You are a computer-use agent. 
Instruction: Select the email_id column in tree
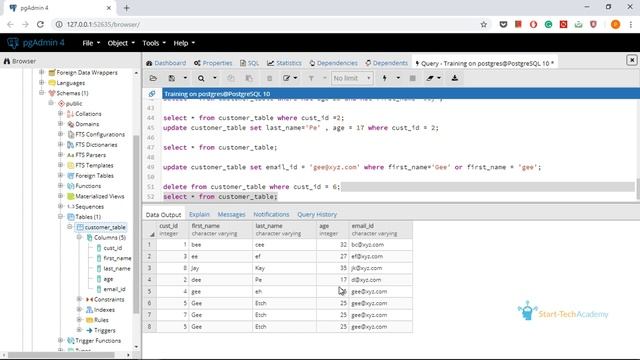pyautogui.click(x=114, y=289)
